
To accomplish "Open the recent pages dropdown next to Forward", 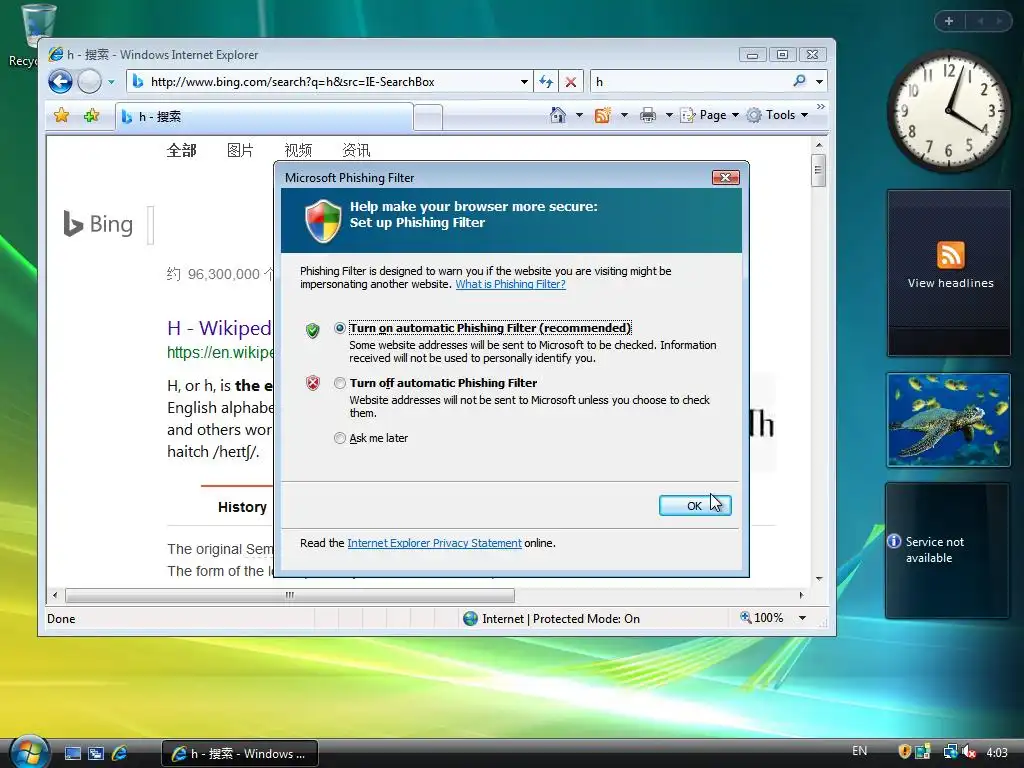I will click(111, 82).
